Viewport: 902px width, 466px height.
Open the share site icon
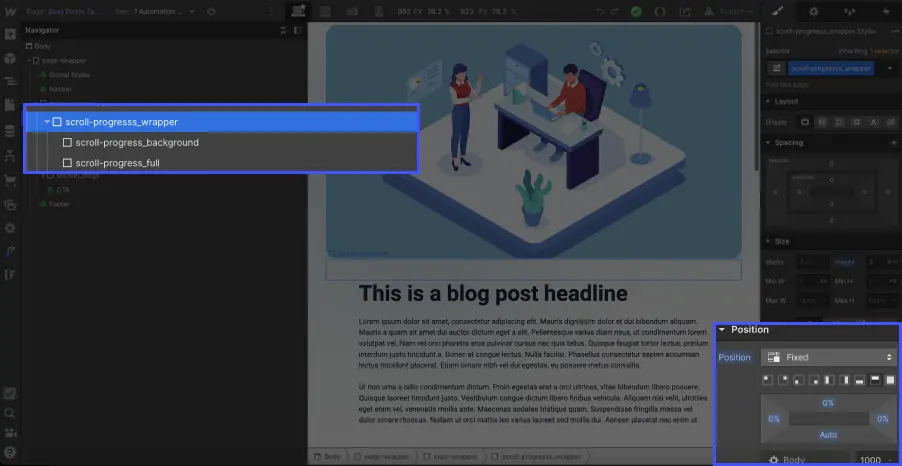(685, 12)
